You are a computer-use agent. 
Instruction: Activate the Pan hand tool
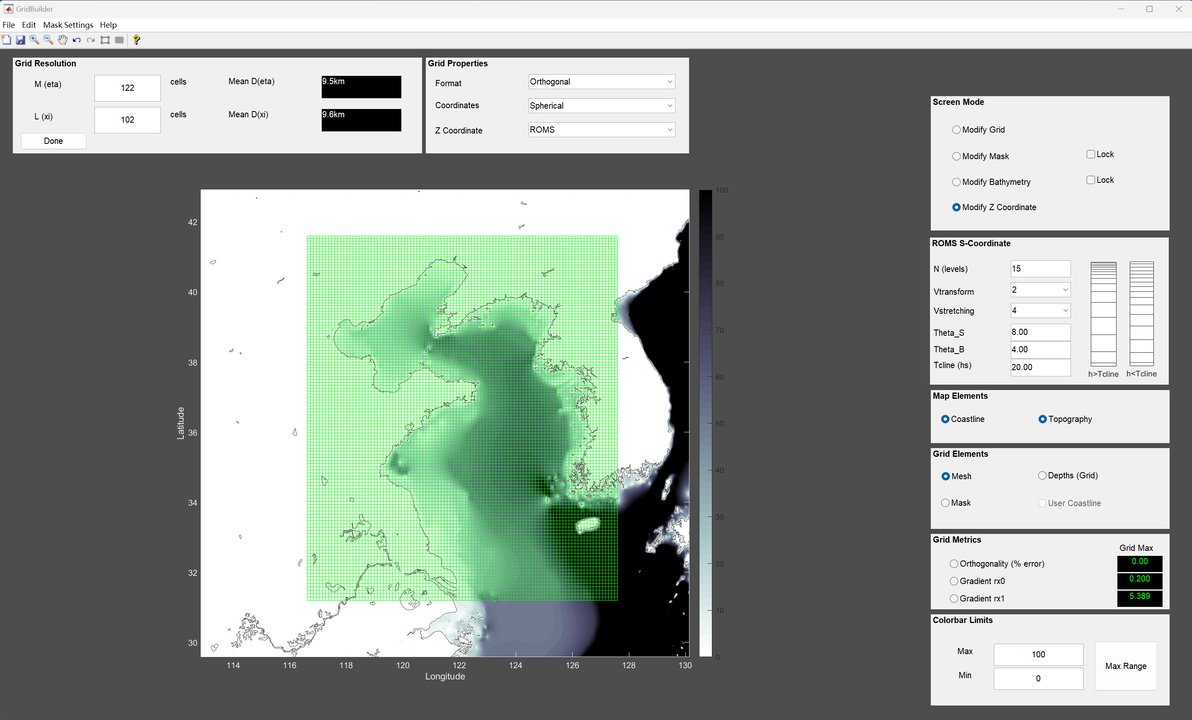(62, 40)
